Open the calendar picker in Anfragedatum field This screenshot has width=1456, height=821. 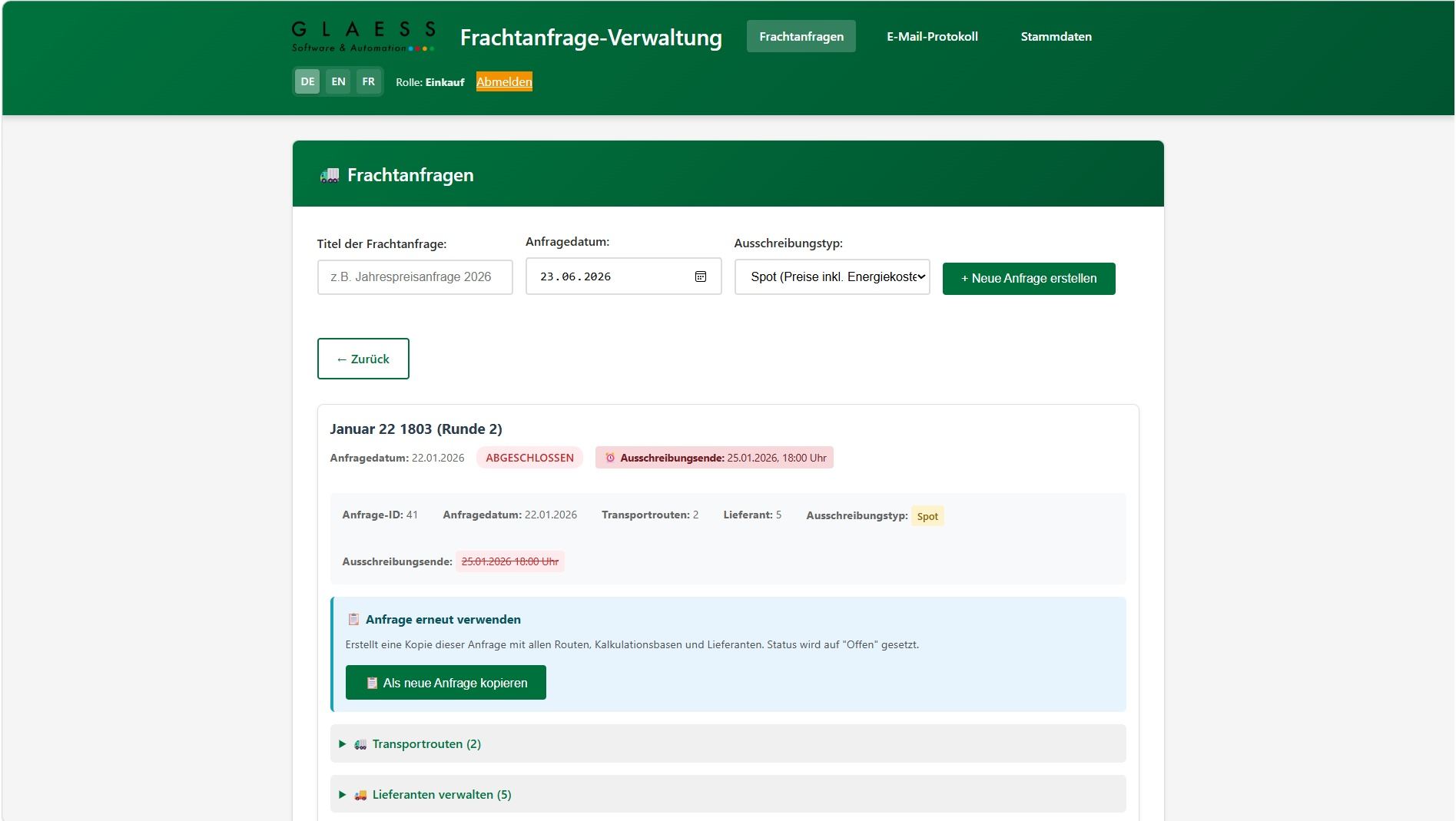701,276
